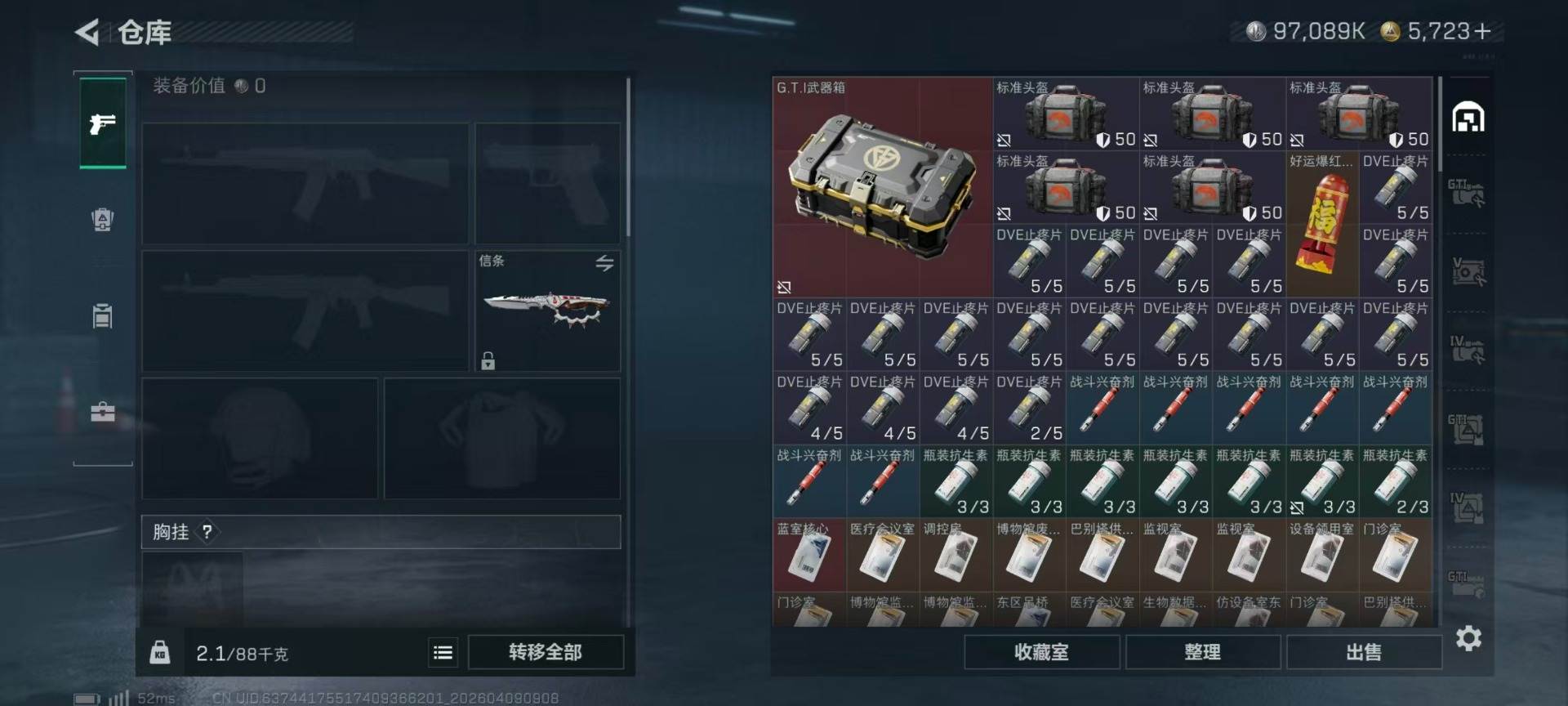Click the weight lock icon at bottom
This screenshot has width=1568, height=706.
160,652
